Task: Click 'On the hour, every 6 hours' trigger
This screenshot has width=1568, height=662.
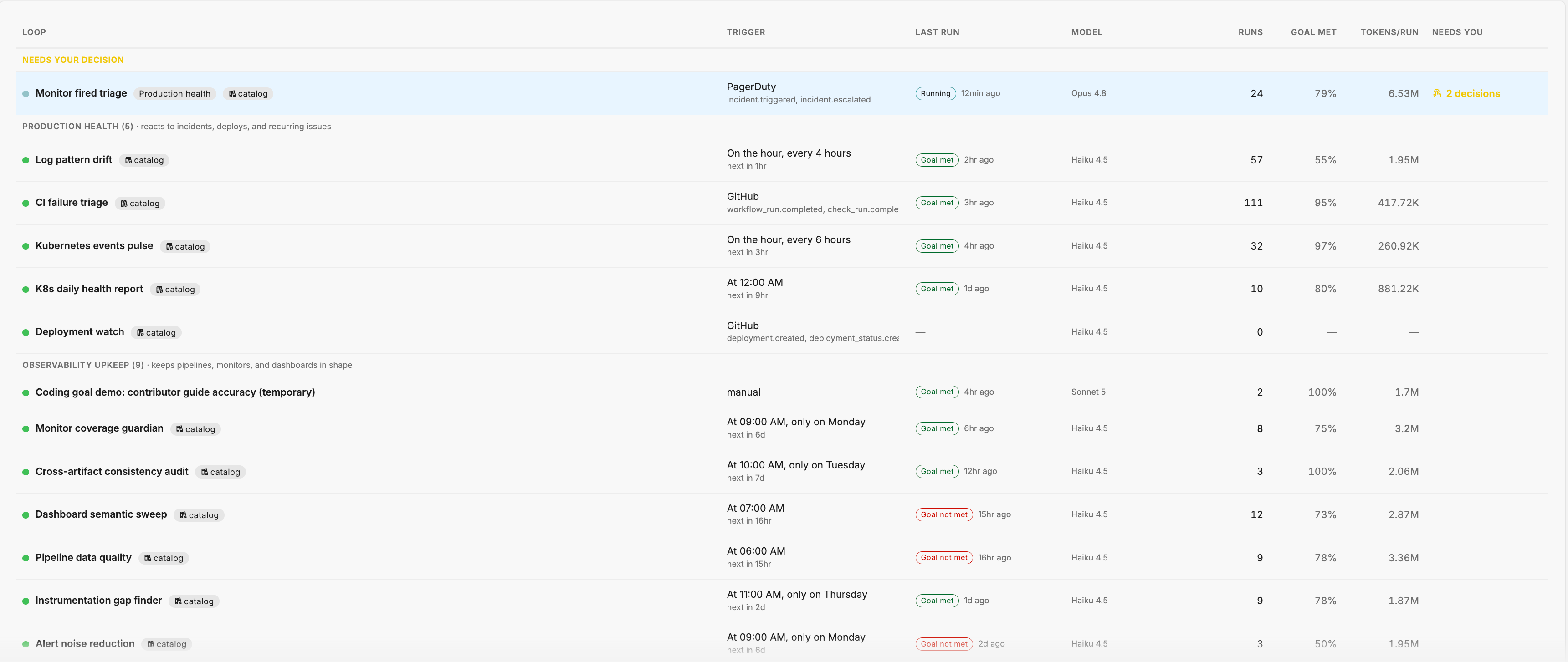Action: [x=788, y=240]
